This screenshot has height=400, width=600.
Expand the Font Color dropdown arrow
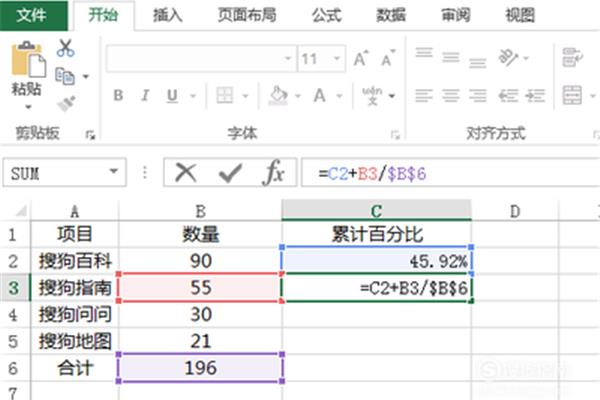(x=339, y=96)
